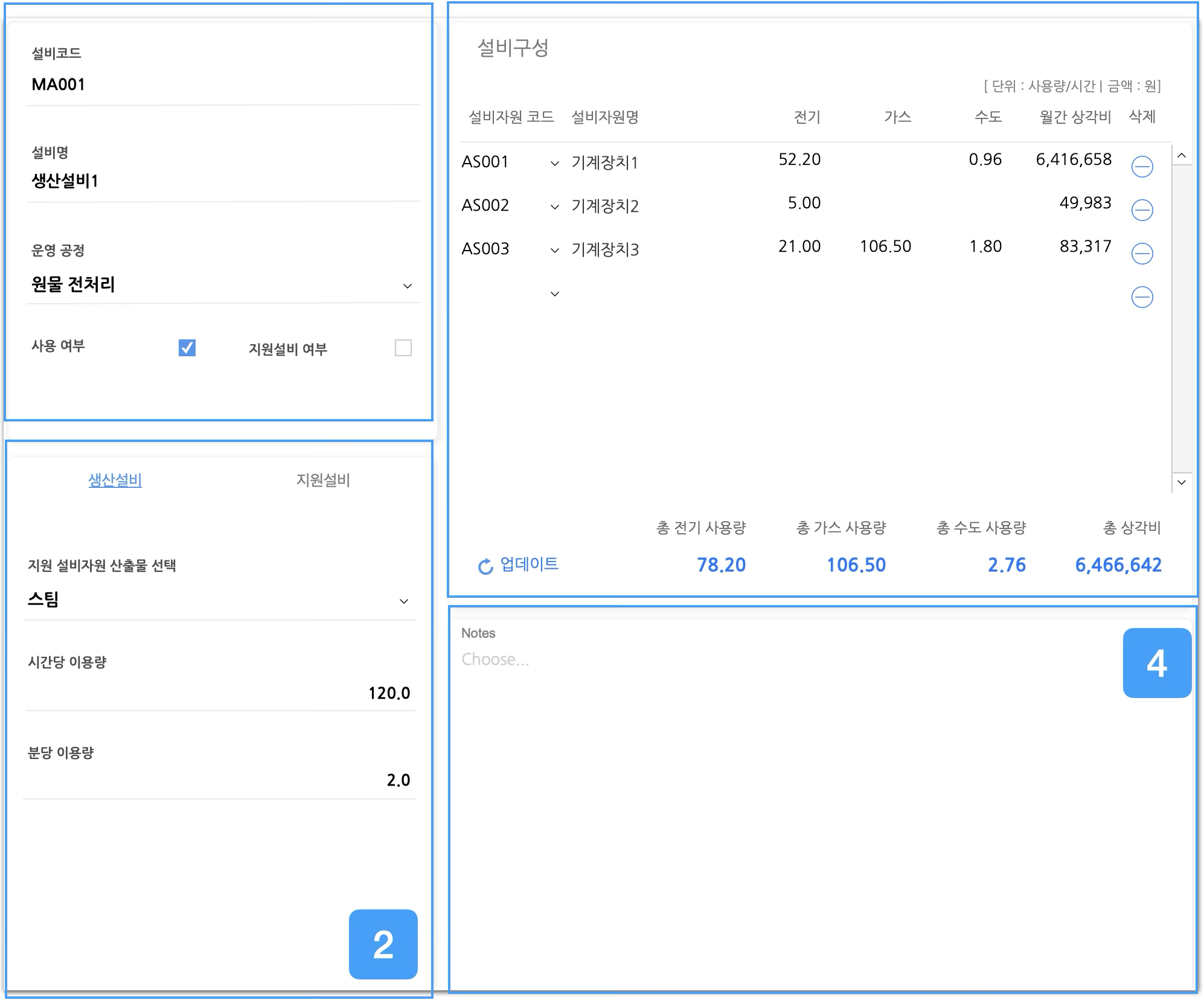Screen dimensions: 1204x1000
Task: Switch to the 생산설비 tab
Action: pyautogui.click(x=115, y=480)
